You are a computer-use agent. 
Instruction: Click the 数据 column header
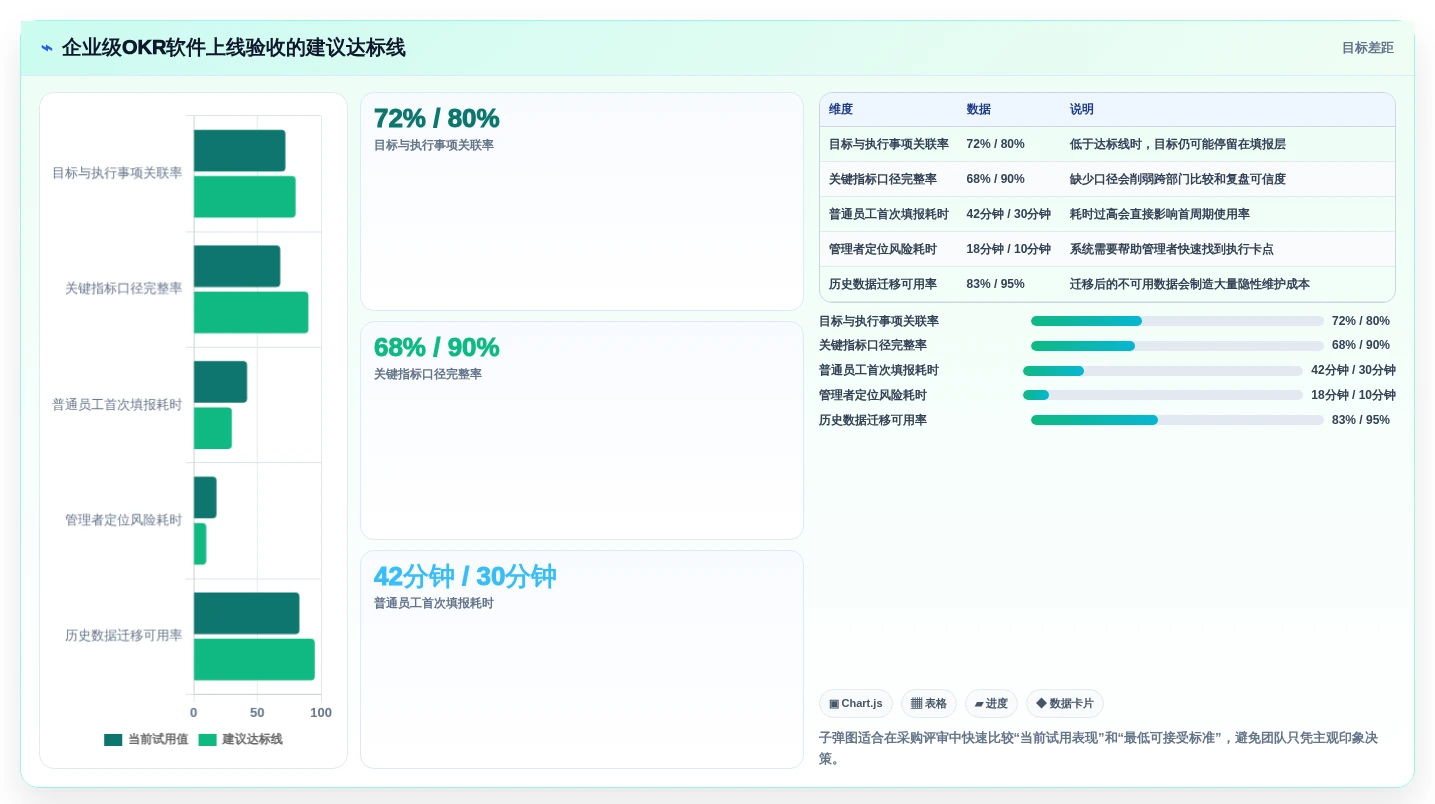pyautogui.click(x=978, y=109)
